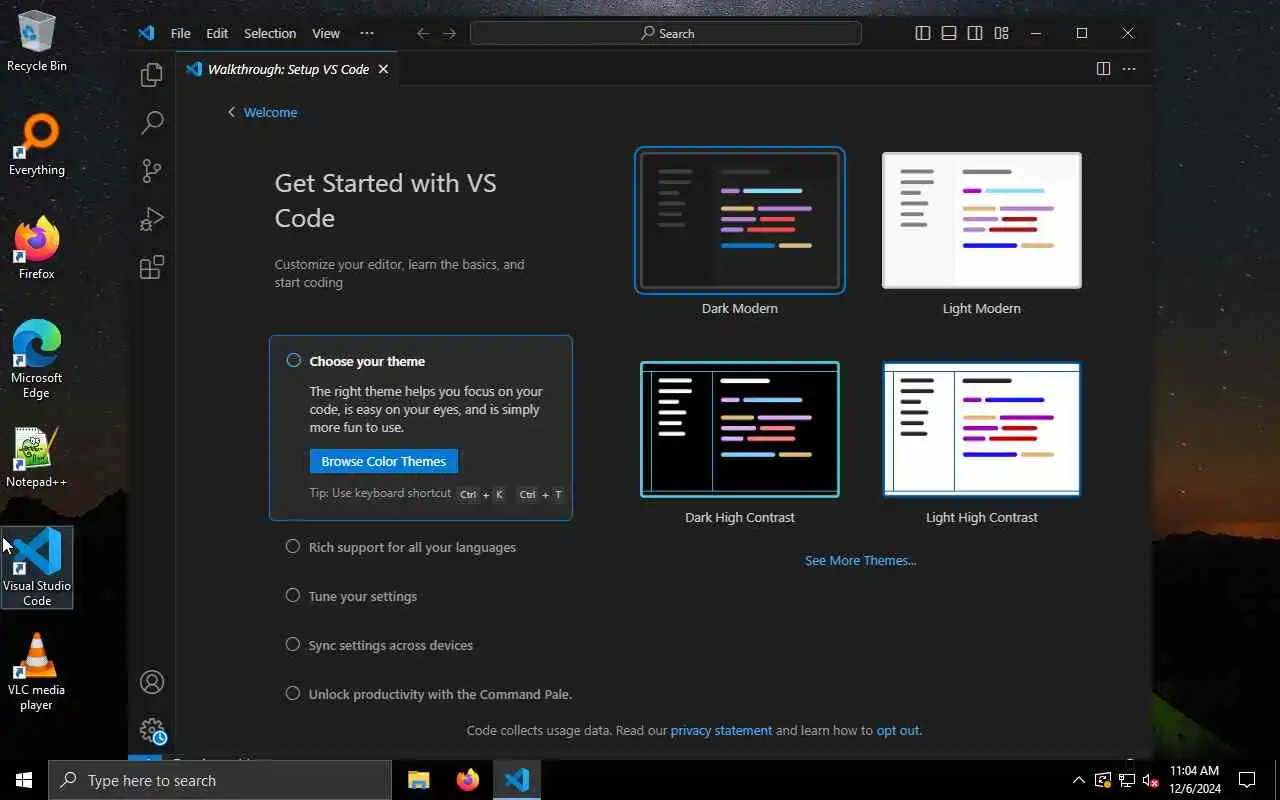The image size is (1280, 800).
Task: Click the network icon in system tray
Action: (1126, 780)
